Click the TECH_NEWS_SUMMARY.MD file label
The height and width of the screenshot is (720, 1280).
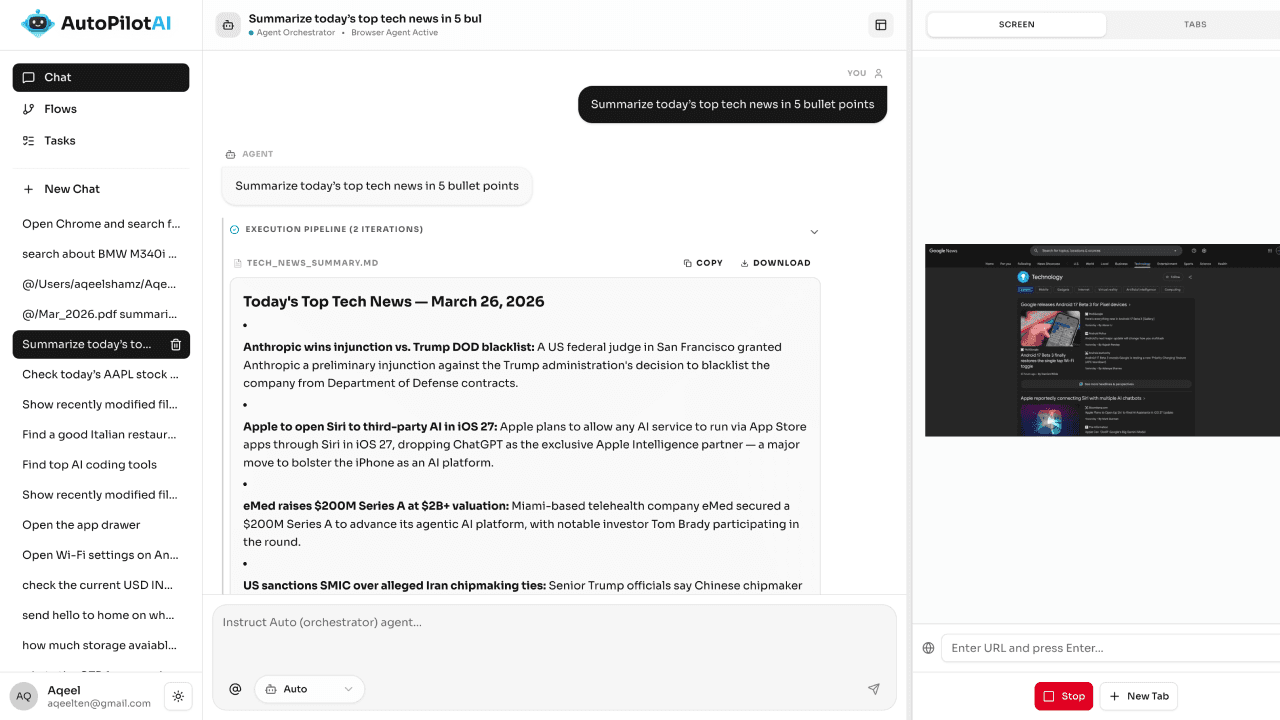click(306, 263)
